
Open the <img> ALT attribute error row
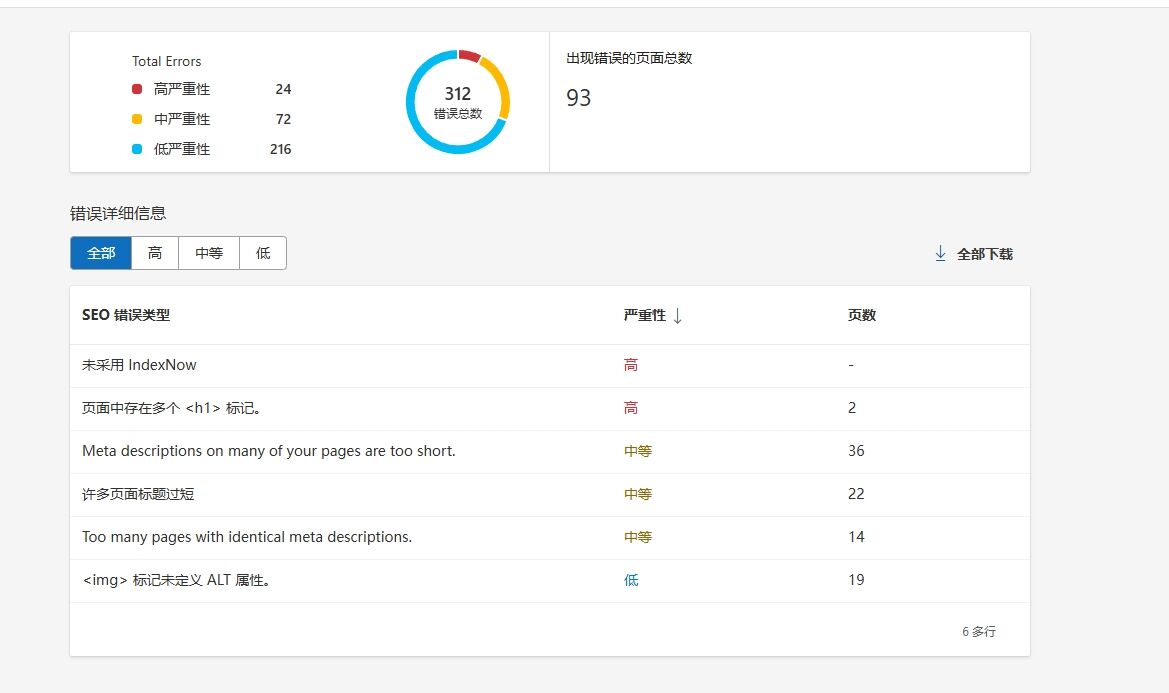[176, 580]
